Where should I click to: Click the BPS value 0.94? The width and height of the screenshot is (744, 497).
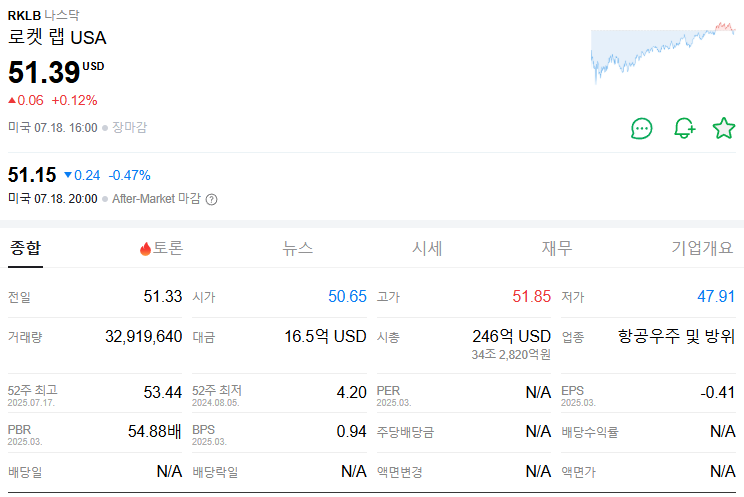[352, 431]
